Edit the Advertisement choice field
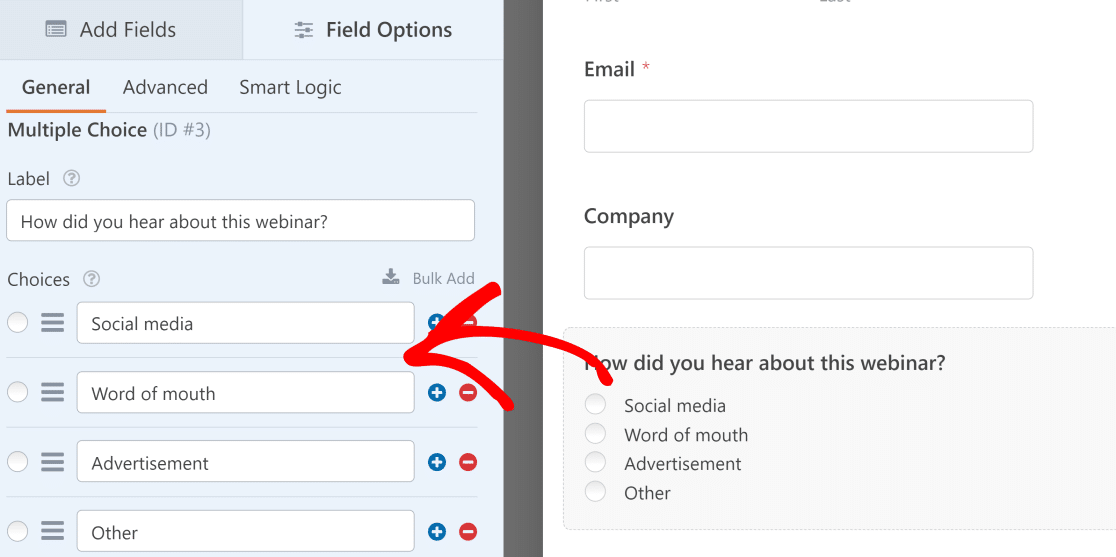This screenshot has height=557, width=1116. pyautogui.click(x=246, y=462)
